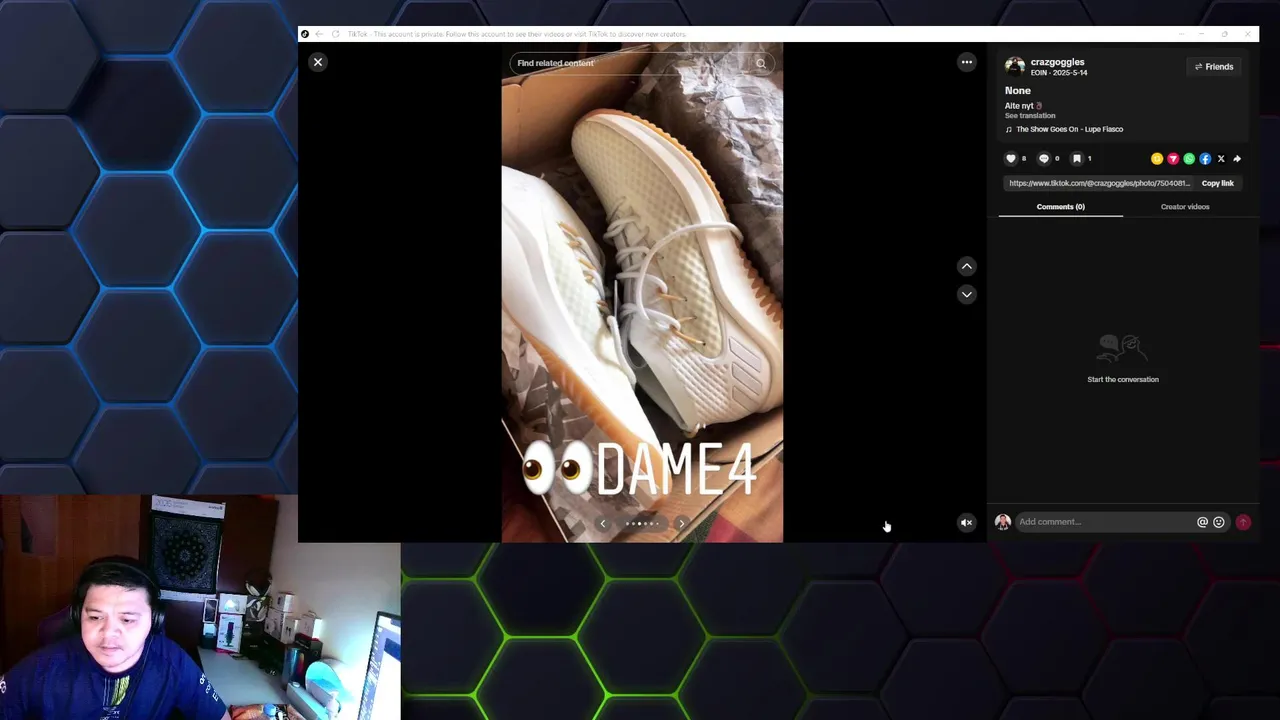Click the red post comment button
Screen dimensions: 1280x720
coord(1243,522)
